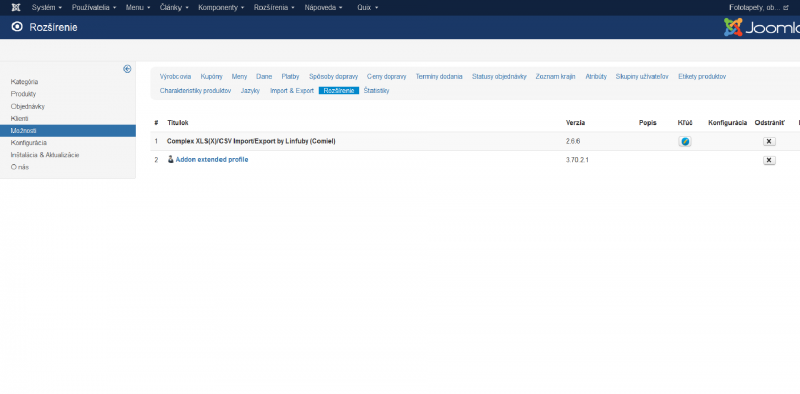Open the Nápoveda dropdown menu
The image size is (800, 394).
pyautogui.click(x=323, y=8)
